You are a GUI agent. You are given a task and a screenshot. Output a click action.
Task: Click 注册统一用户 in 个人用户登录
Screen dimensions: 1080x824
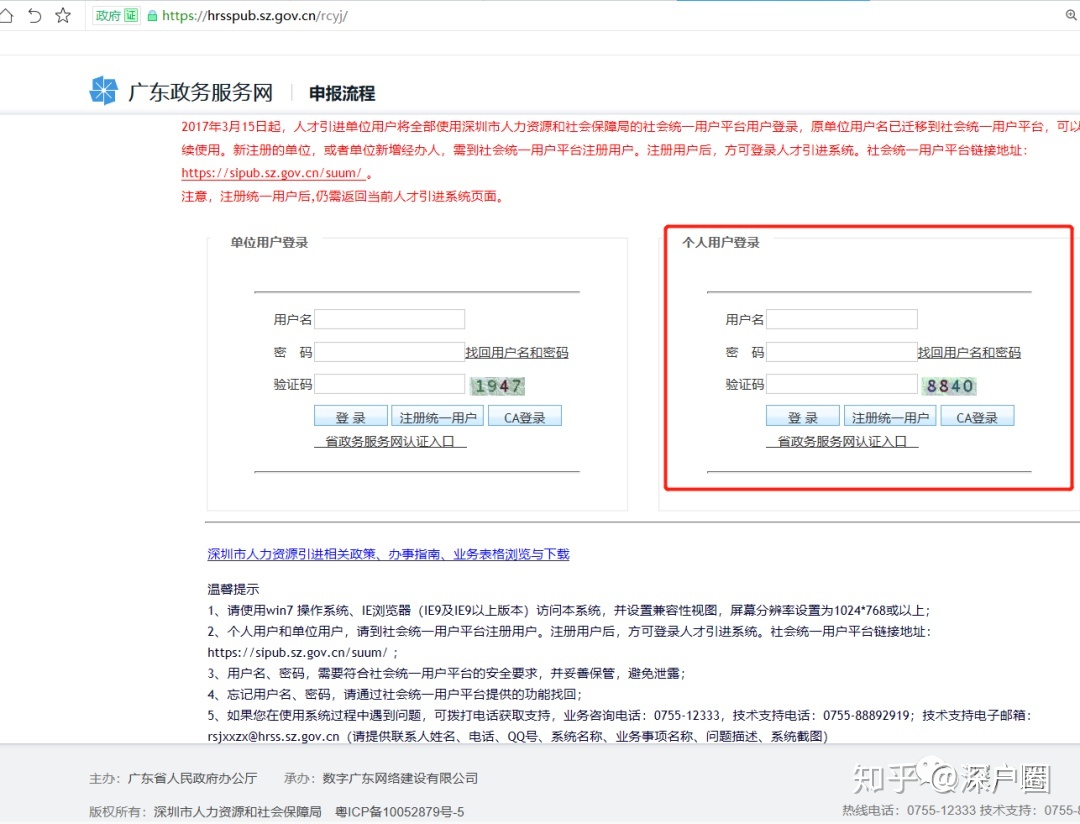(x=890, y=417)
